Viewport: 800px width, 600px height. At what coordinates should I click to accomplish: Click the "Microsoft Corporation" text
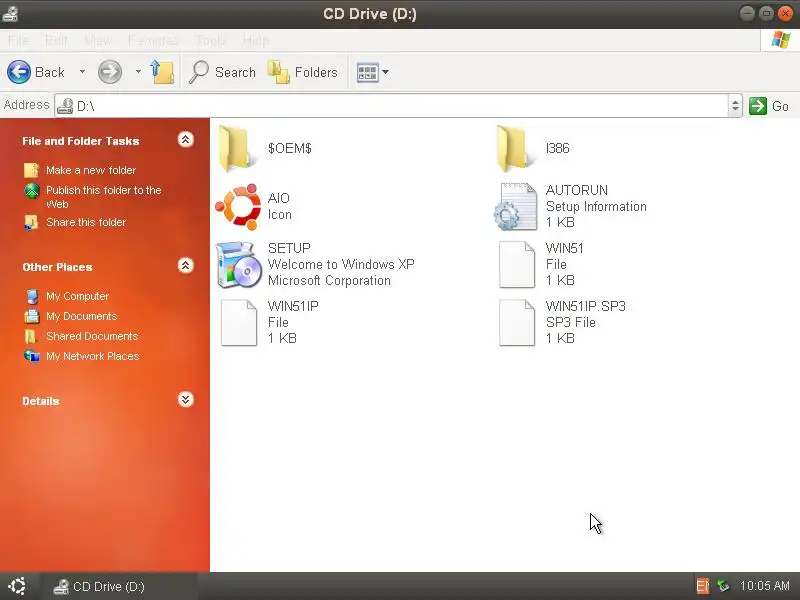(x=329, y=281)
